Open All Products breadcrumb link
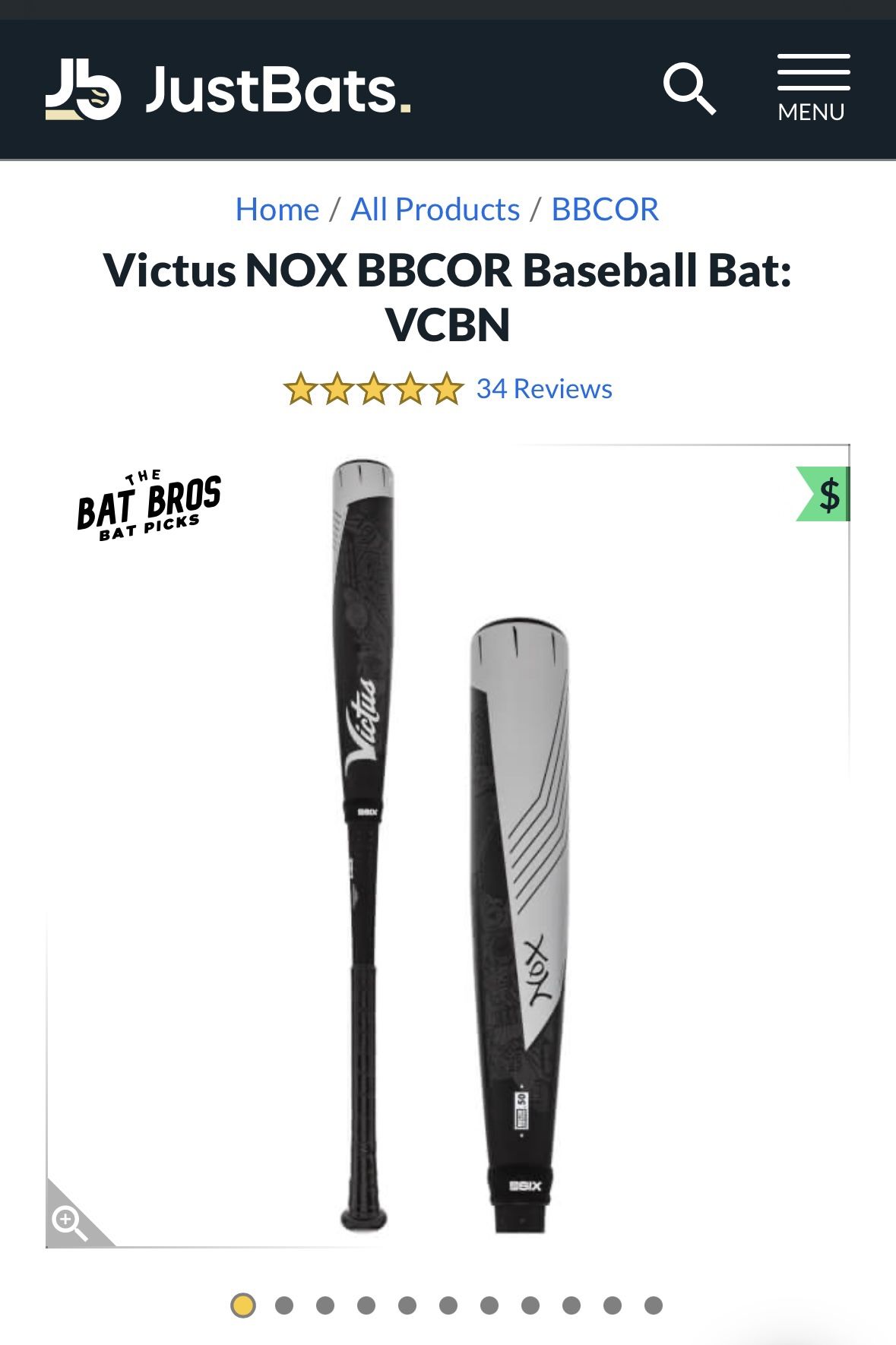This screenshot has height=1345, width=896. point(435,209)
